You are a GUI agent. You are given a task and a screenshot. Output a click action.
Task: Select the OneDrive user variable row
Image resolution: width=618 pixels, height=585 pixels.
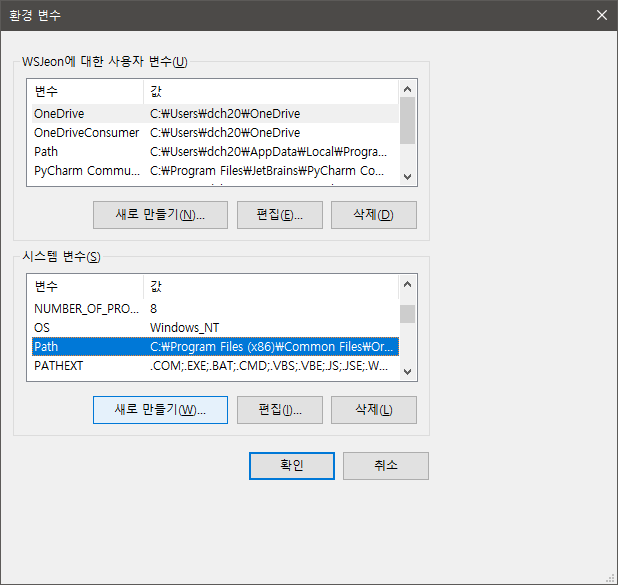tap(215, 114)
